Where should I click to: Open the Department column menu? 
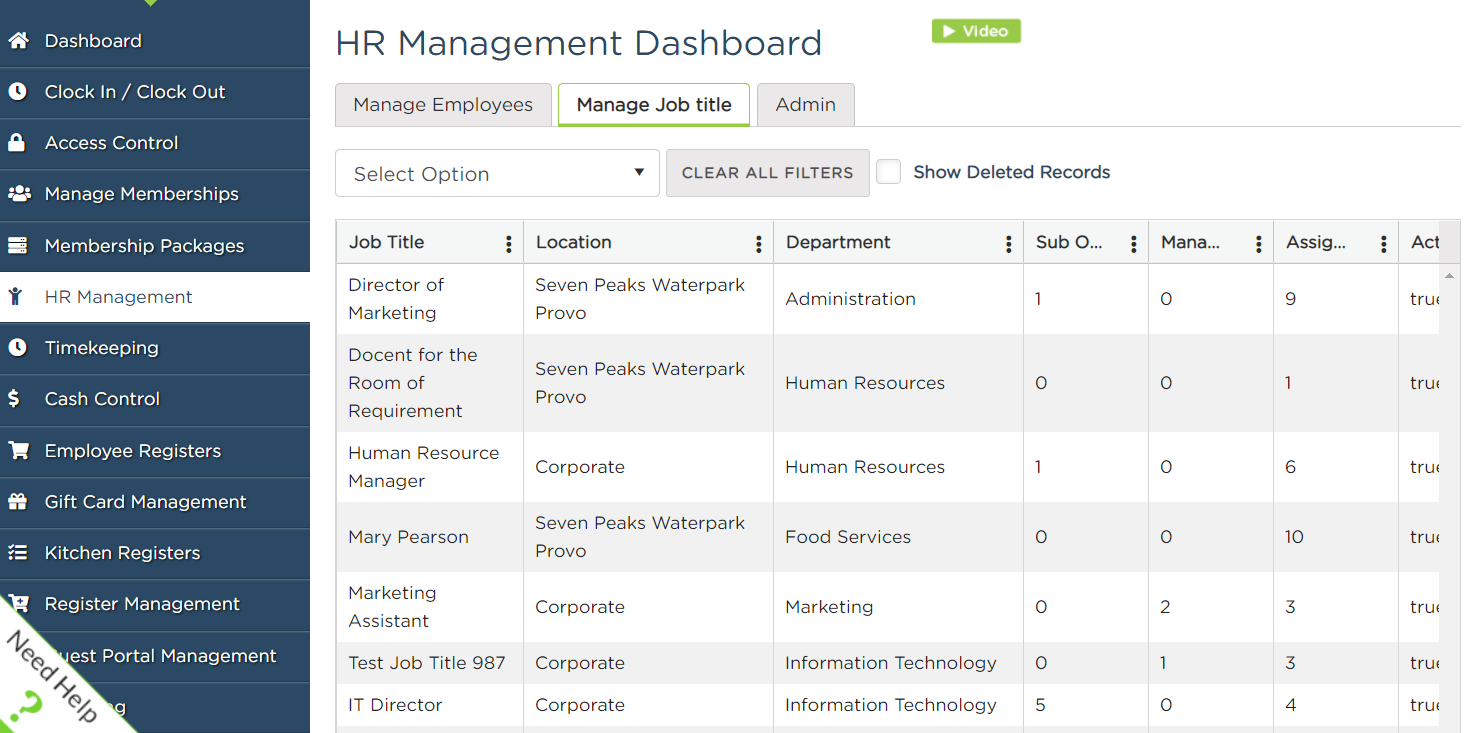(1008, 244)
